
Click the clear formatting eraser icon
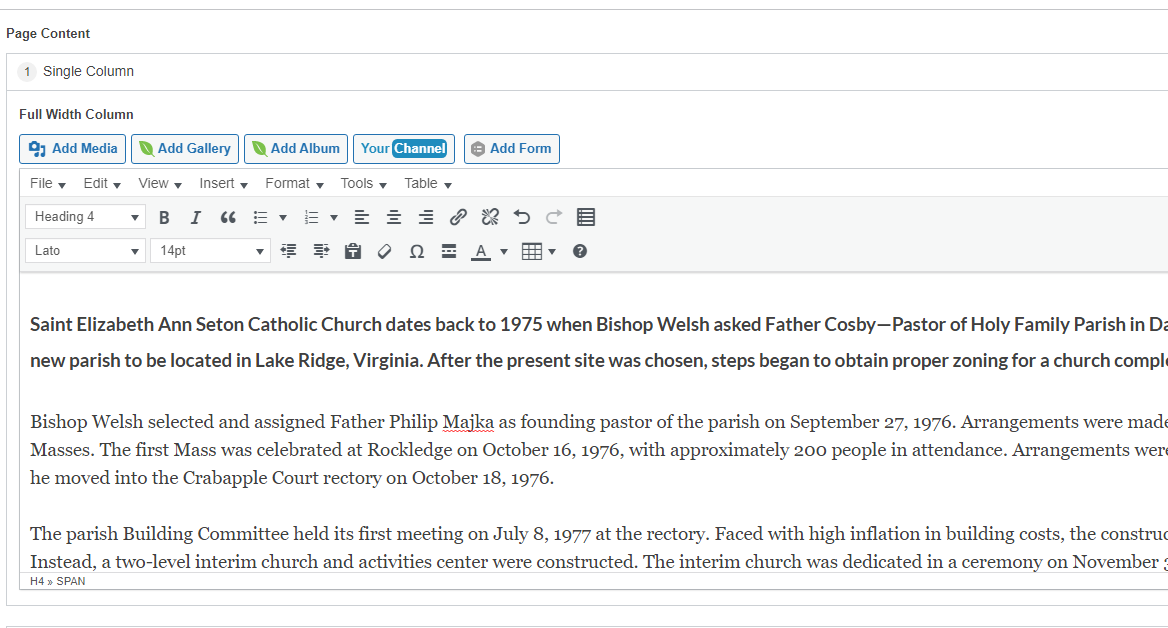pos(385,252)
